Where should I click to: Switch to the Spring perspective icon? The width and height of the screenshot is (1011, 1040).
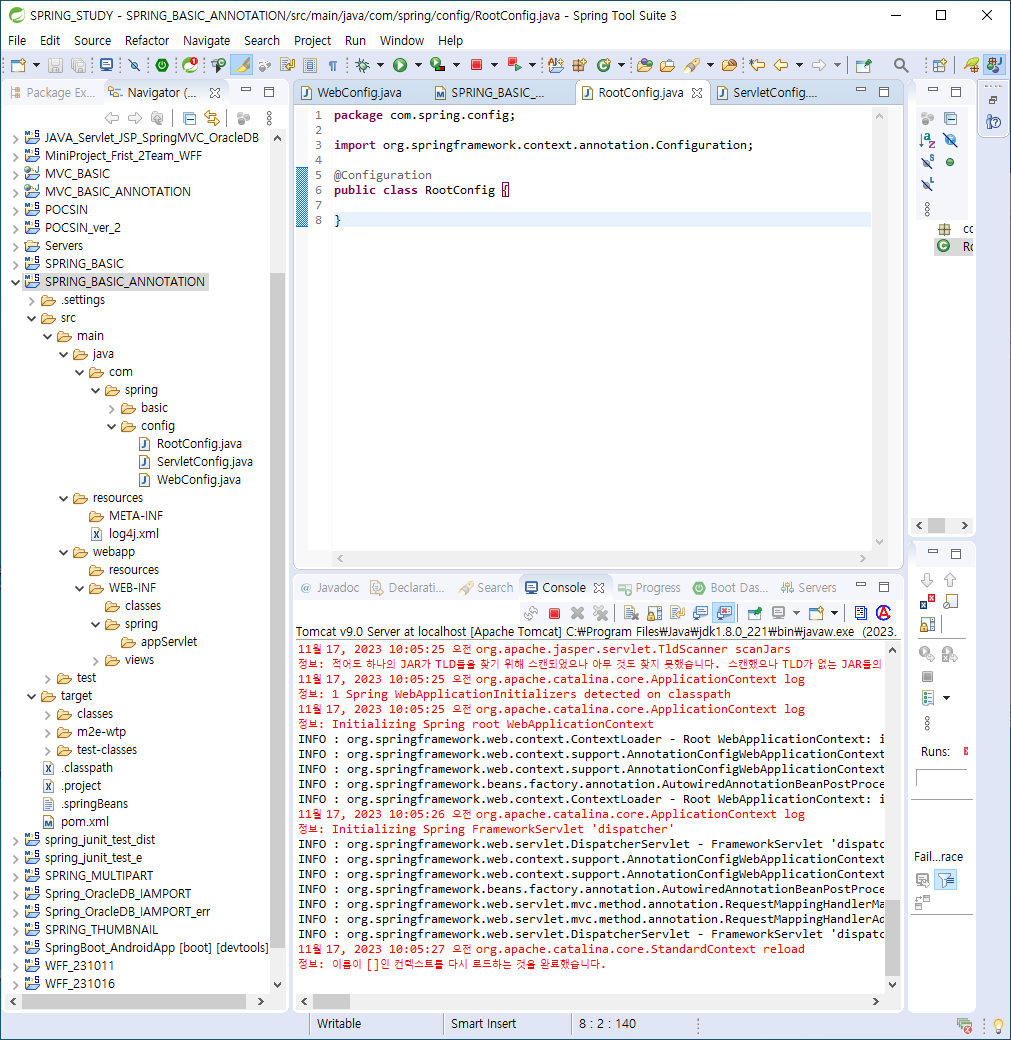tap(971, 65)
